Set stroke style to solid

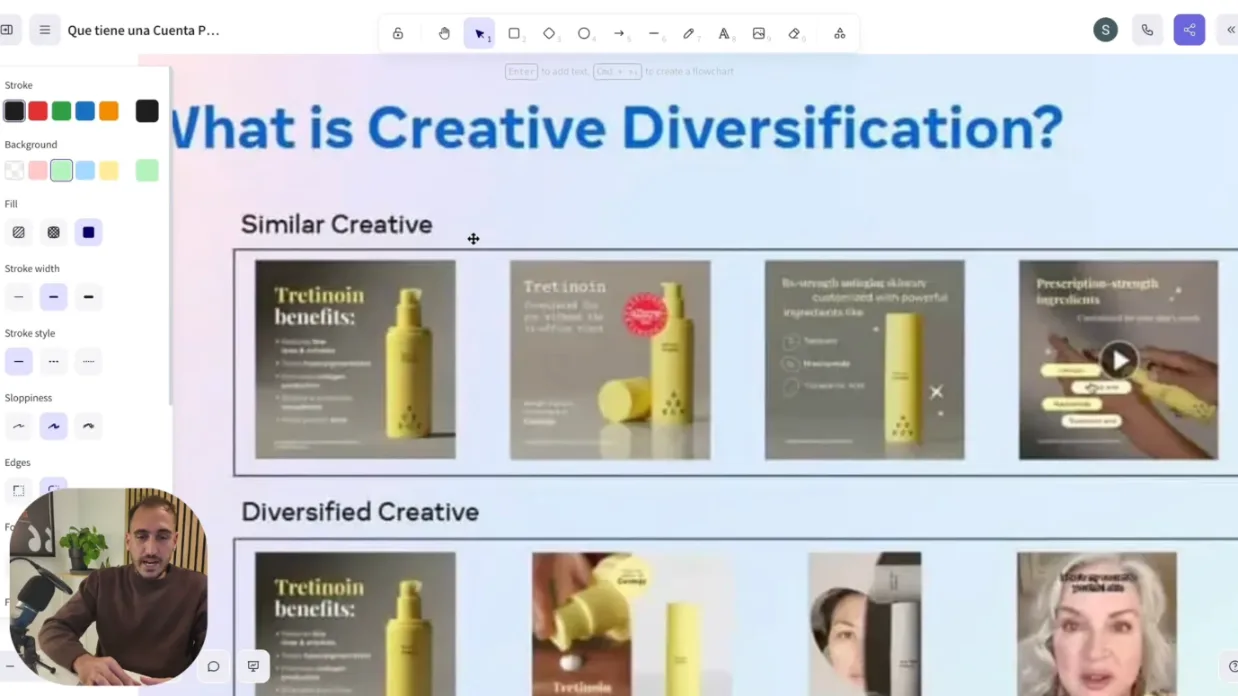pos(18,361)
